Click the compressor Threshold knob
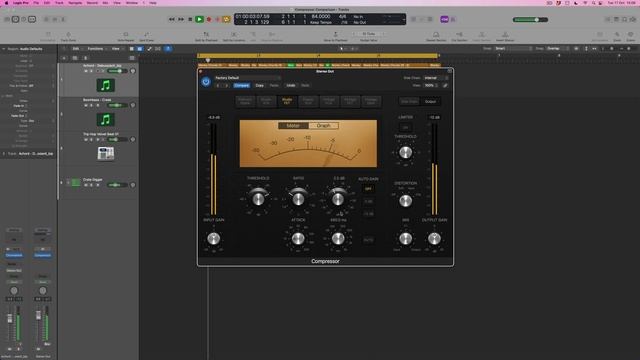Viewport: 640px width, 360px height. tap(258, 199)
